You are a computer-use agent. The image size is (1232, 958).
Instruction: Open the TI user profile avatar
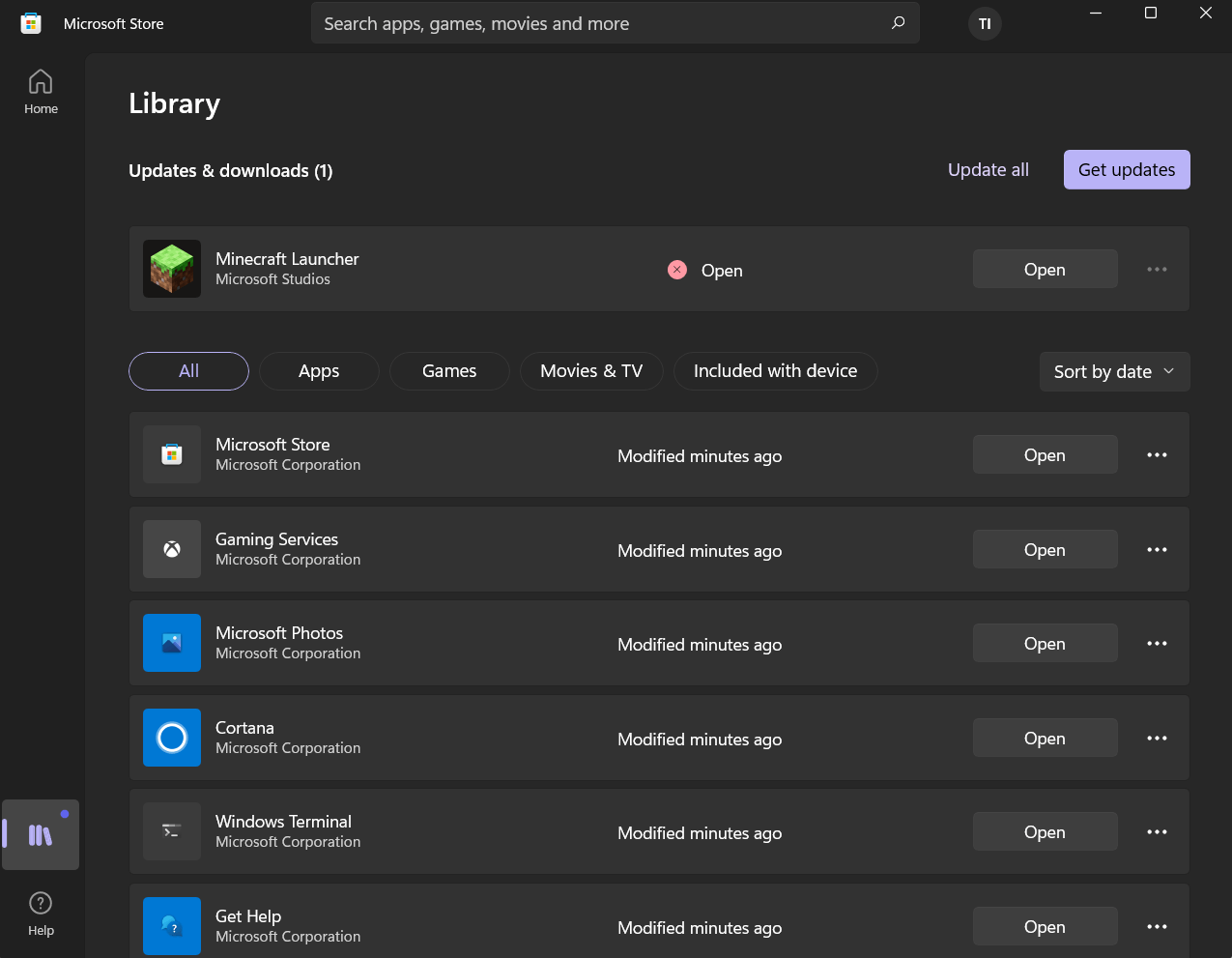985,23
